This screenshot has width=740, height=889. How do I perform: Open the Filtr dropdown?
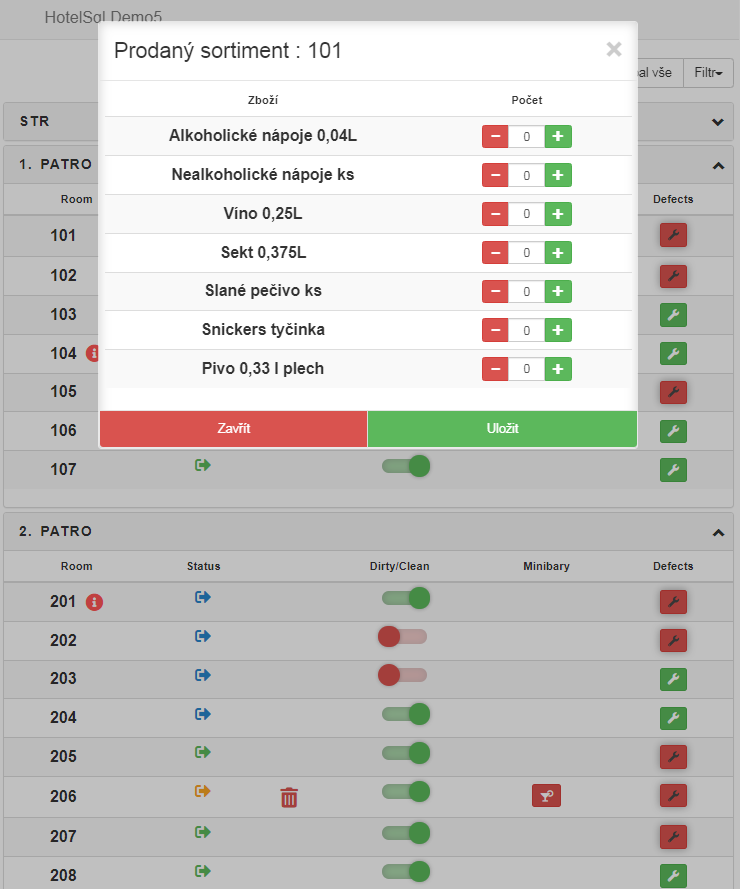(708, 73)
